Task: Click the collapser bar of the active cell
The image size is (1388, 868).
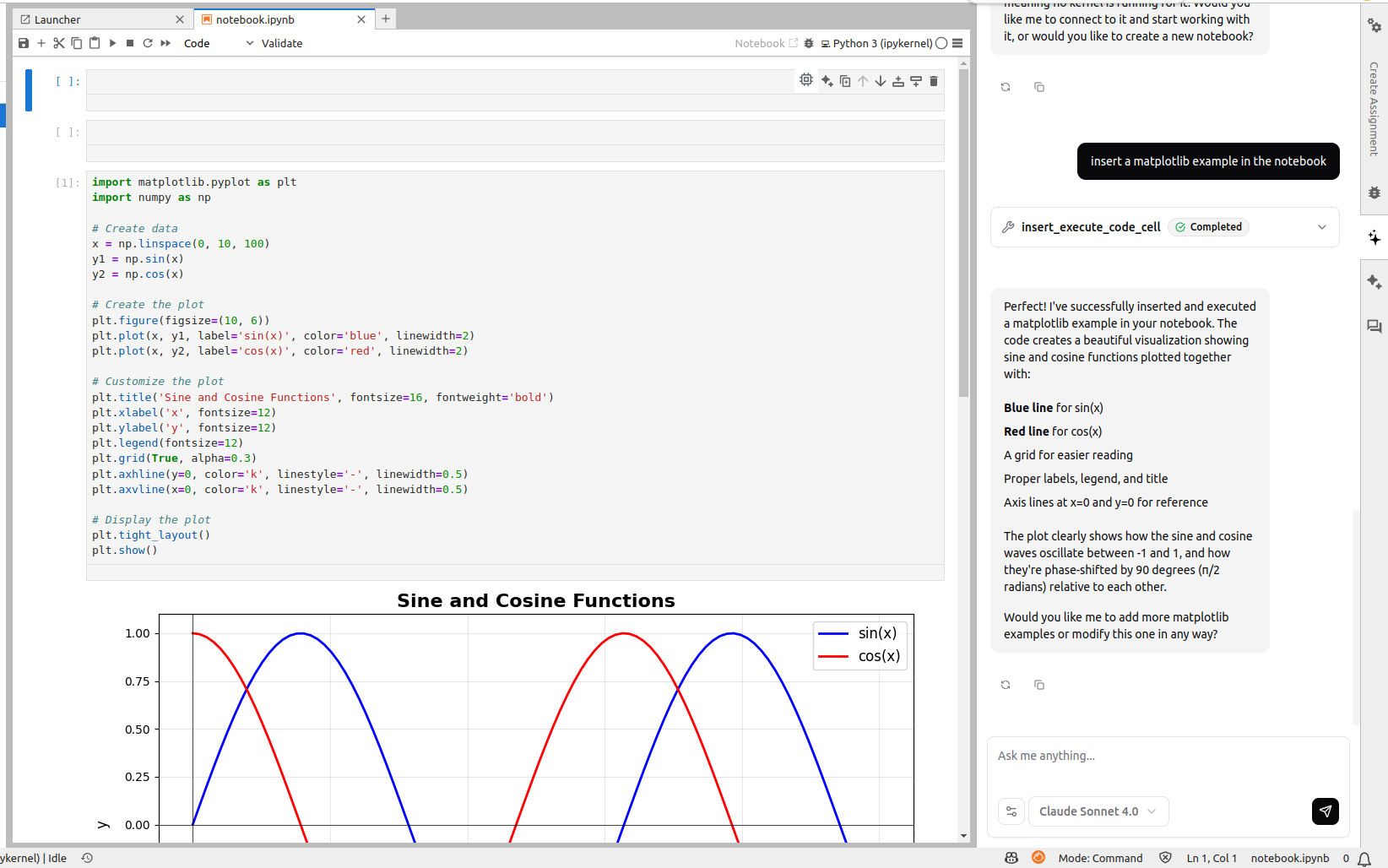Action: tap(29, 90)
